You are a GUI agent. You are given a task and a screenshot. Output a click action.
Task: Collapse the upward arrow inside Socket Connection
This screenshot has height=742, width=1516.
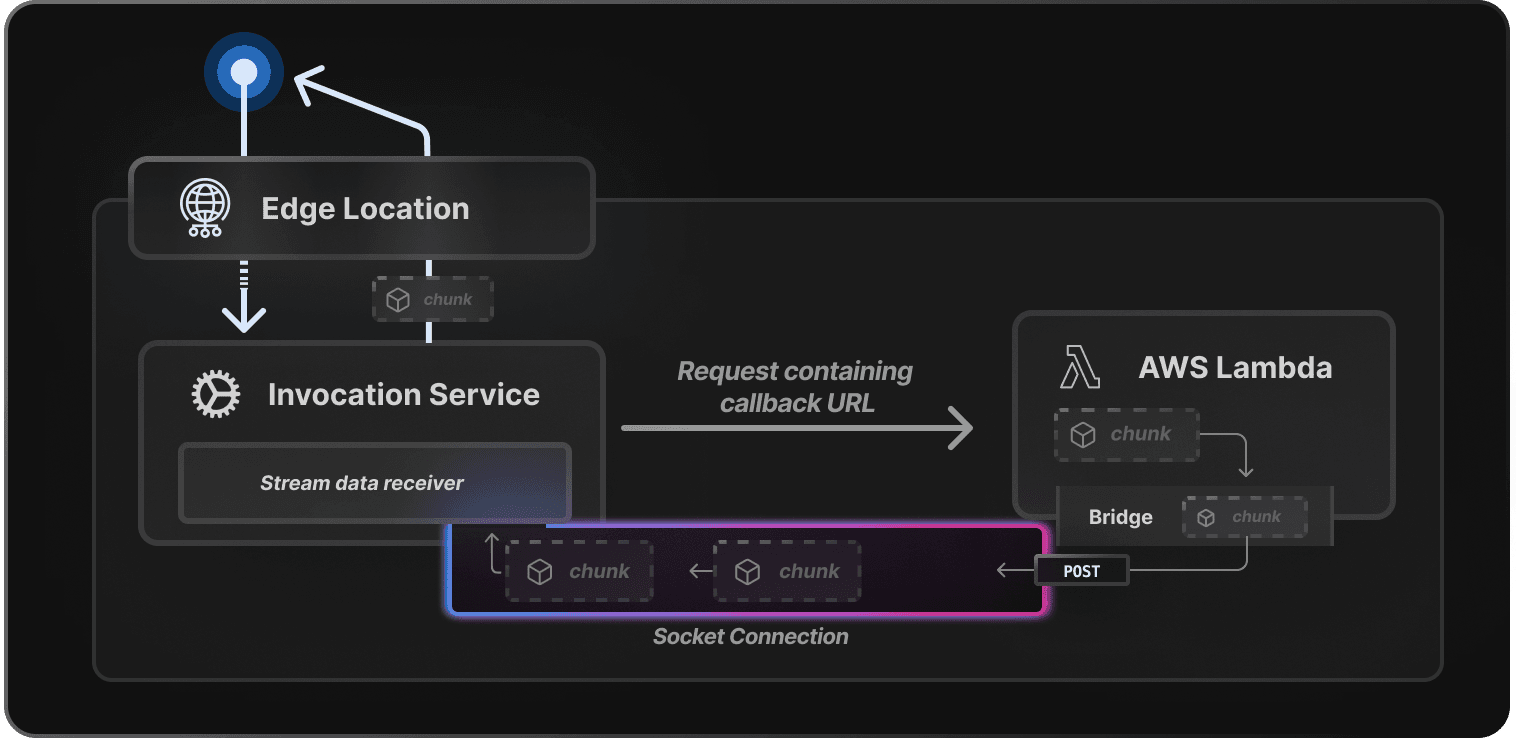click(491, 552)
